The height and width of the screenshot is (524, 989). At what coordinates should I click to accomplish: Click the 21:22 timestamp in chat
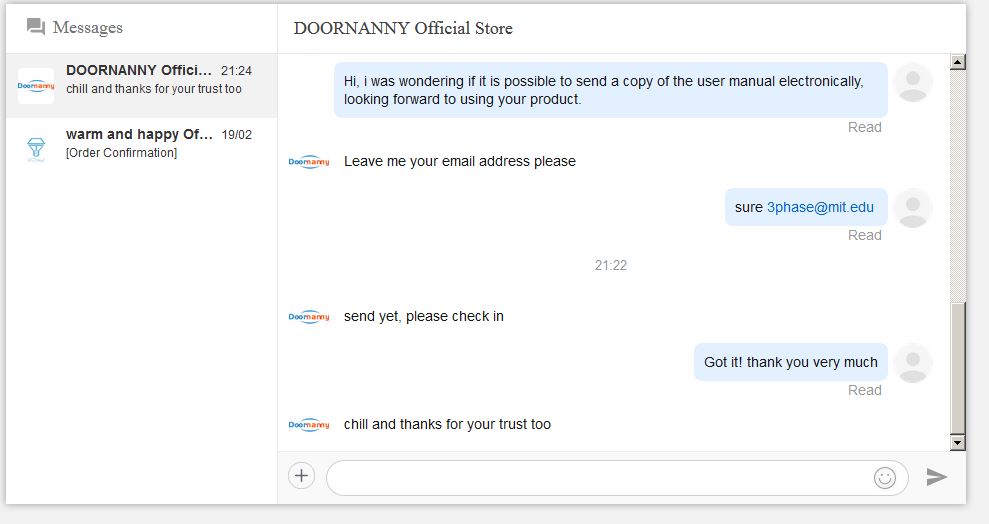pyautogui.click(x=611, y=265)
